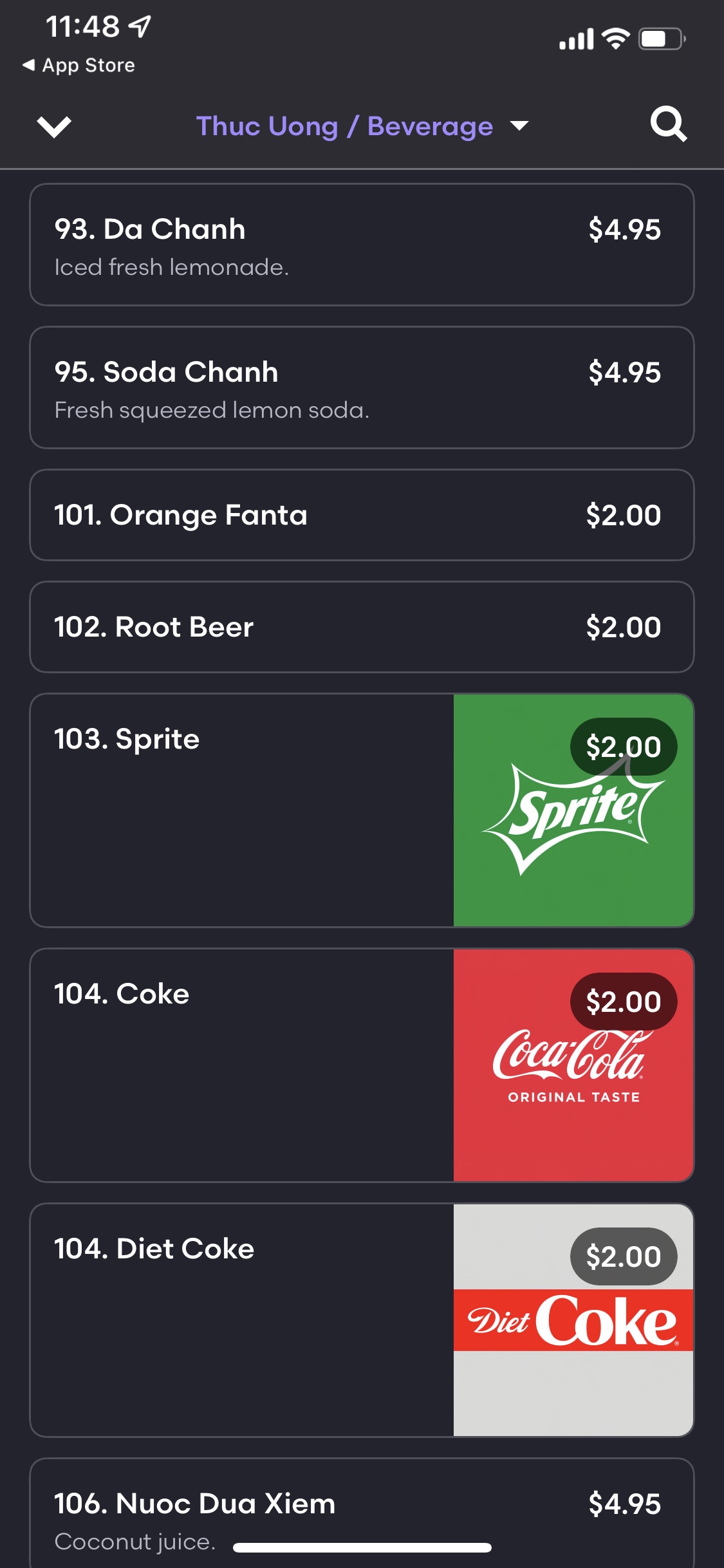Select 106. Nuoc Dua Xiem coconut juice
Viewport: 724px width, 1568px height.
tap(361, 1513)
